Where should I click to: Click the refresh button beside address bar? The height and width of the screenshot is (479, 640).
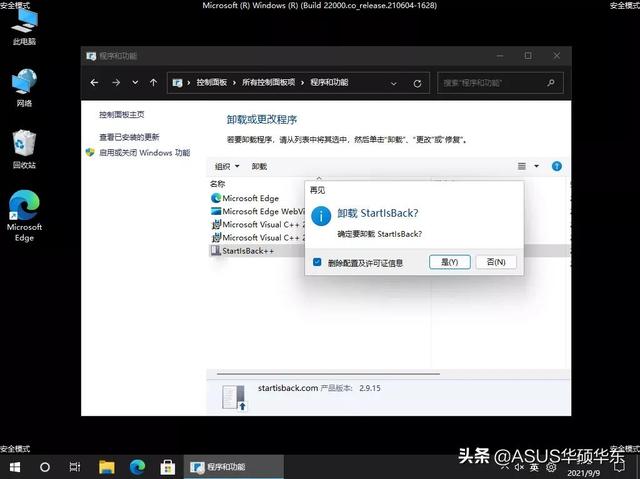click(x=417, y=83)
